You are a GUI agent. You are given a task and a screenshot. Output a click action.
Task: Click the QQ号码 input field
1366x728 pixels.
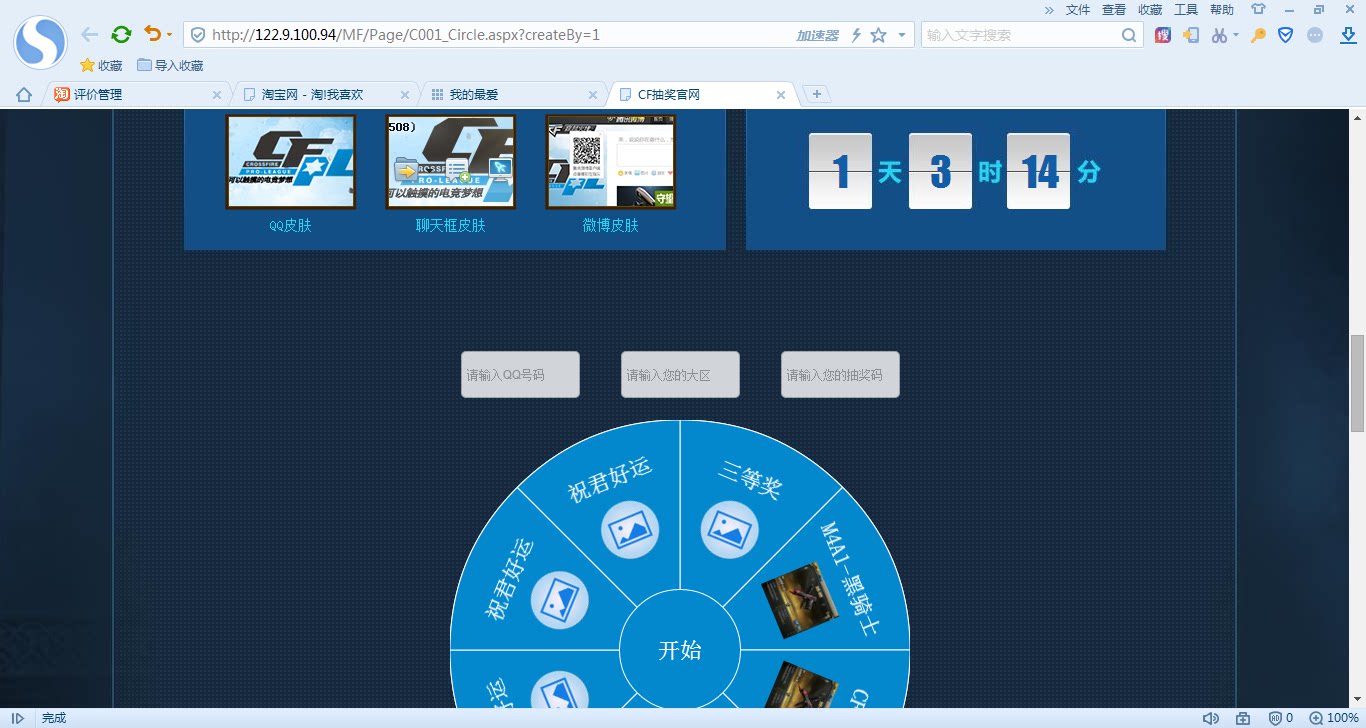pos(520,373)
